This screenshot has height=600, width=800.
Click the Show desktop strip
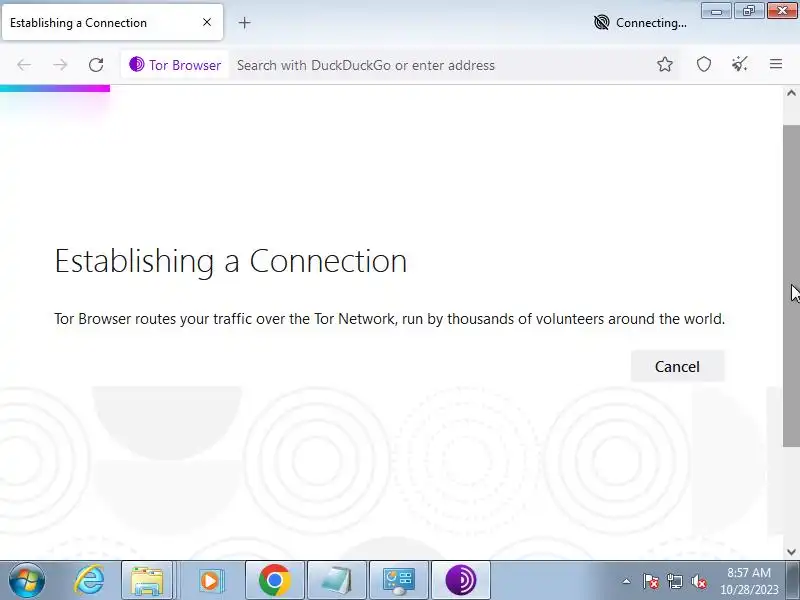(x=793, y=580)
